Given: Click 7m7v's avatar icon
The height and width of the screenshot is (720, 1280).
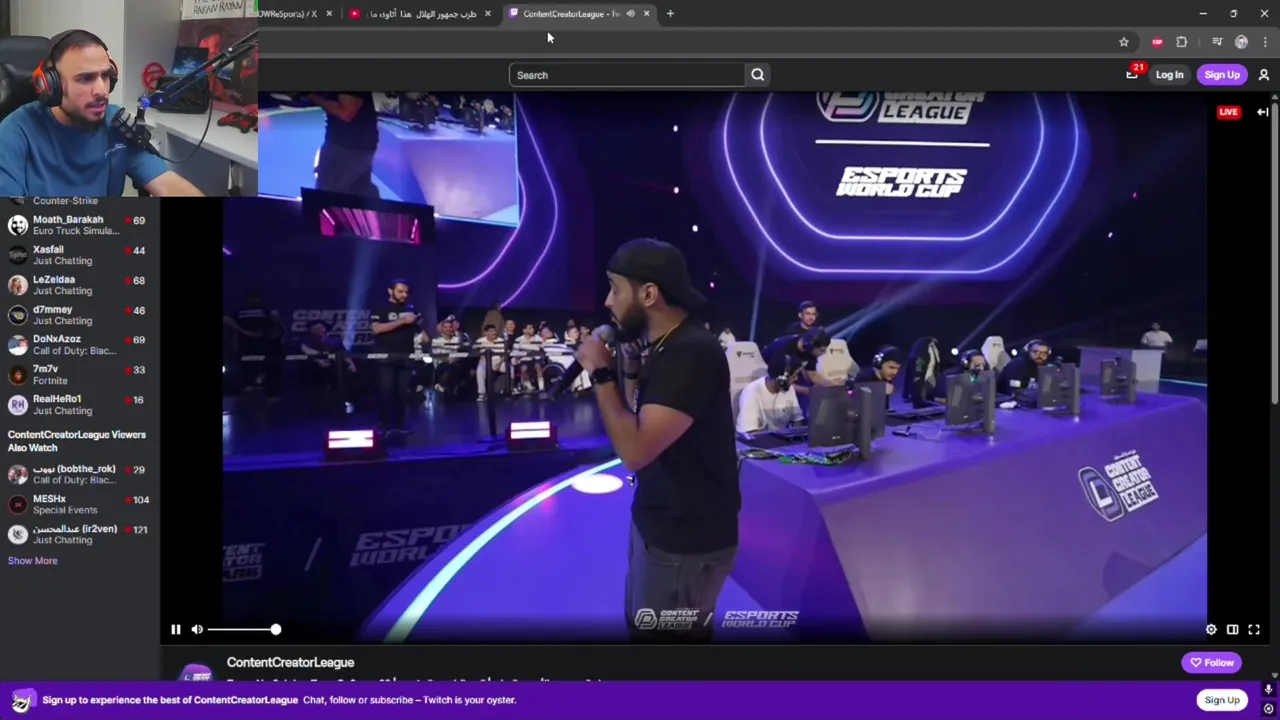Looking at the screenshot, I should pos(17,375).
